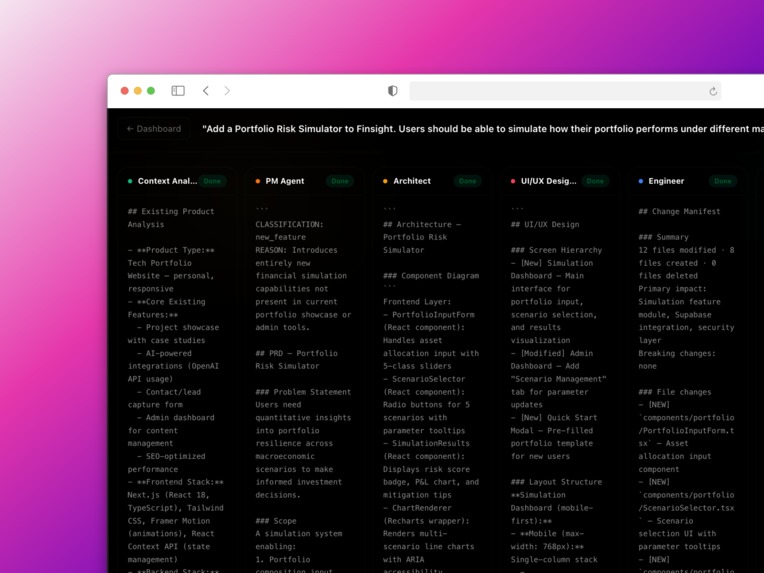
Task: Click the Done badge on UI/UX Designer
Action: point(595,181)
